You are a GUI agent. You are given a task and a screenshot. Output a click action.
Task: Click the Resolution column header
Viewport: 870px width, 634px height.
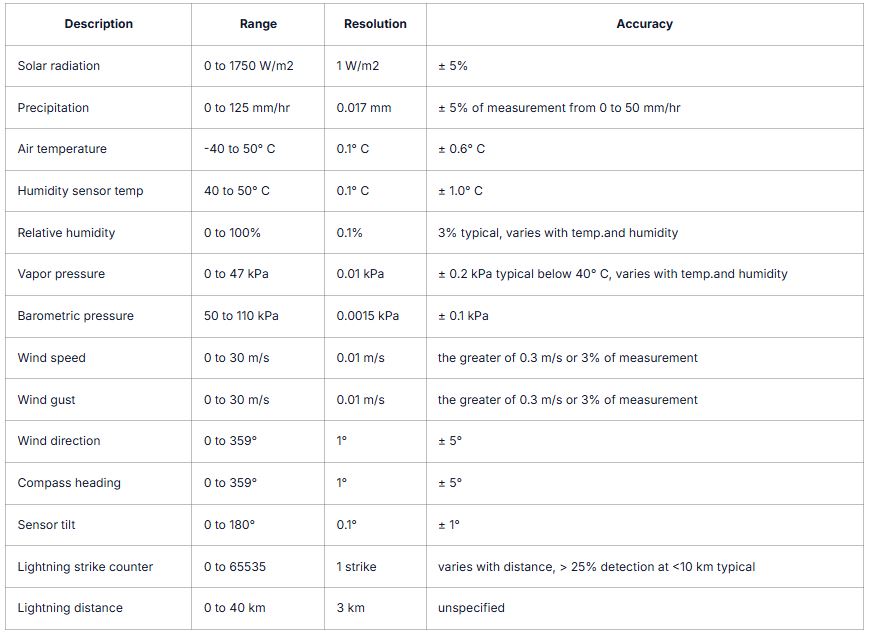point(375,24)
